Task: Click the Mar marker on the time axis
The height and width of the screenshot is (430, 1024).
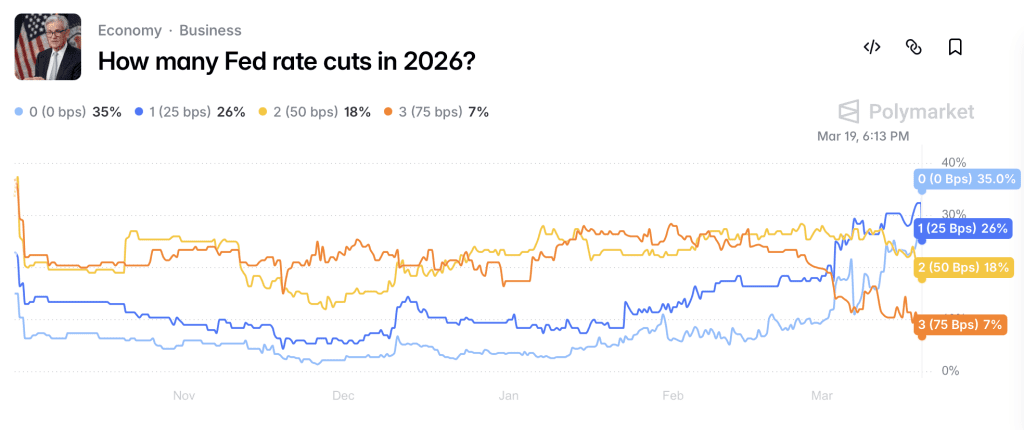Action: point(821,395)
